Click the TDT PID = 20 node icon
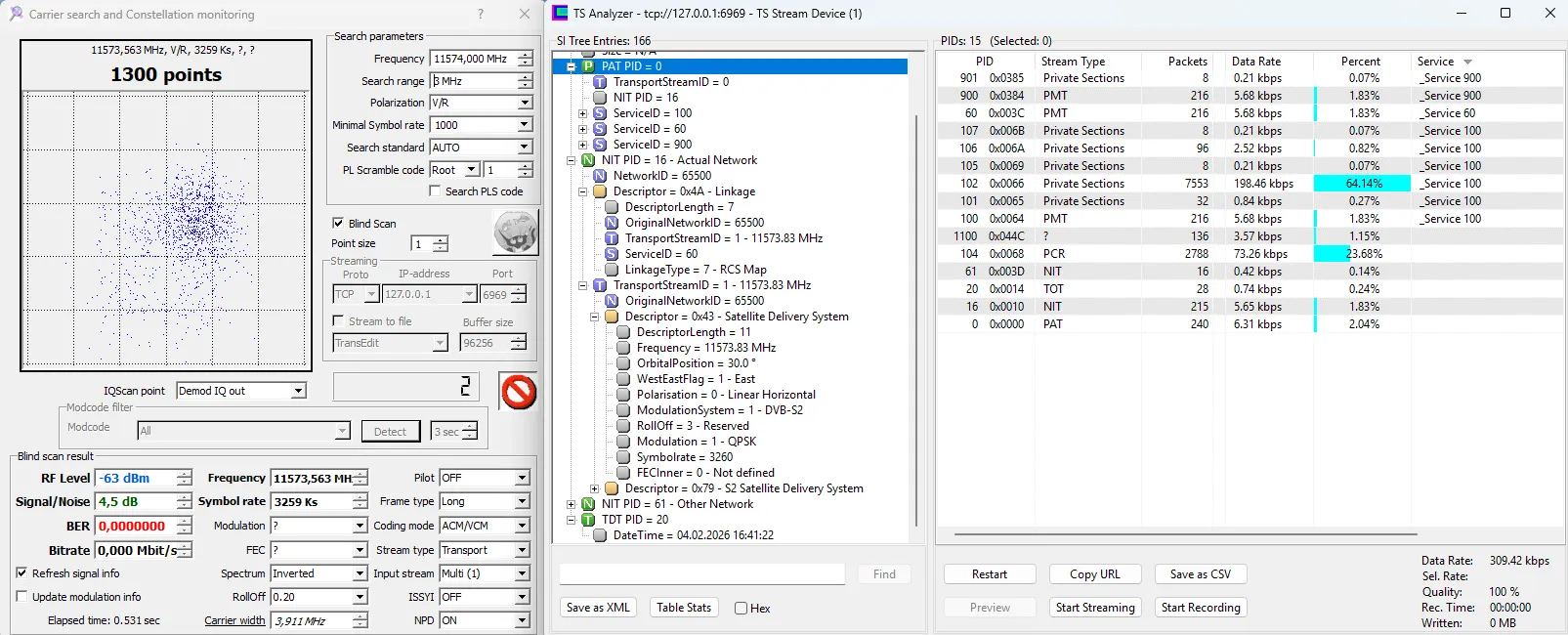The image size is (1568, 635). [x=588, y=520]
